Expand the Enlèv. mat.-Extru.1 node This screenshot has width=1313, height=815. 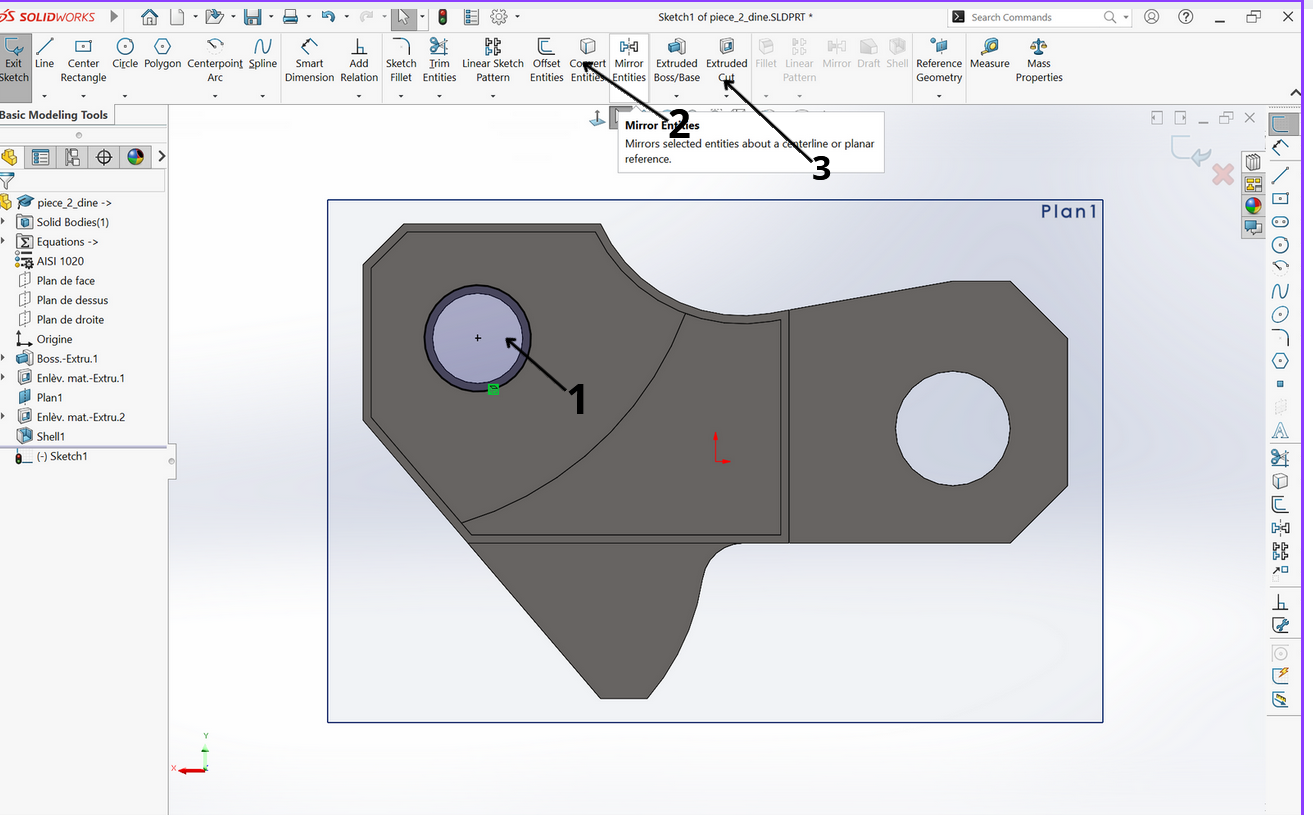(4, 378)
